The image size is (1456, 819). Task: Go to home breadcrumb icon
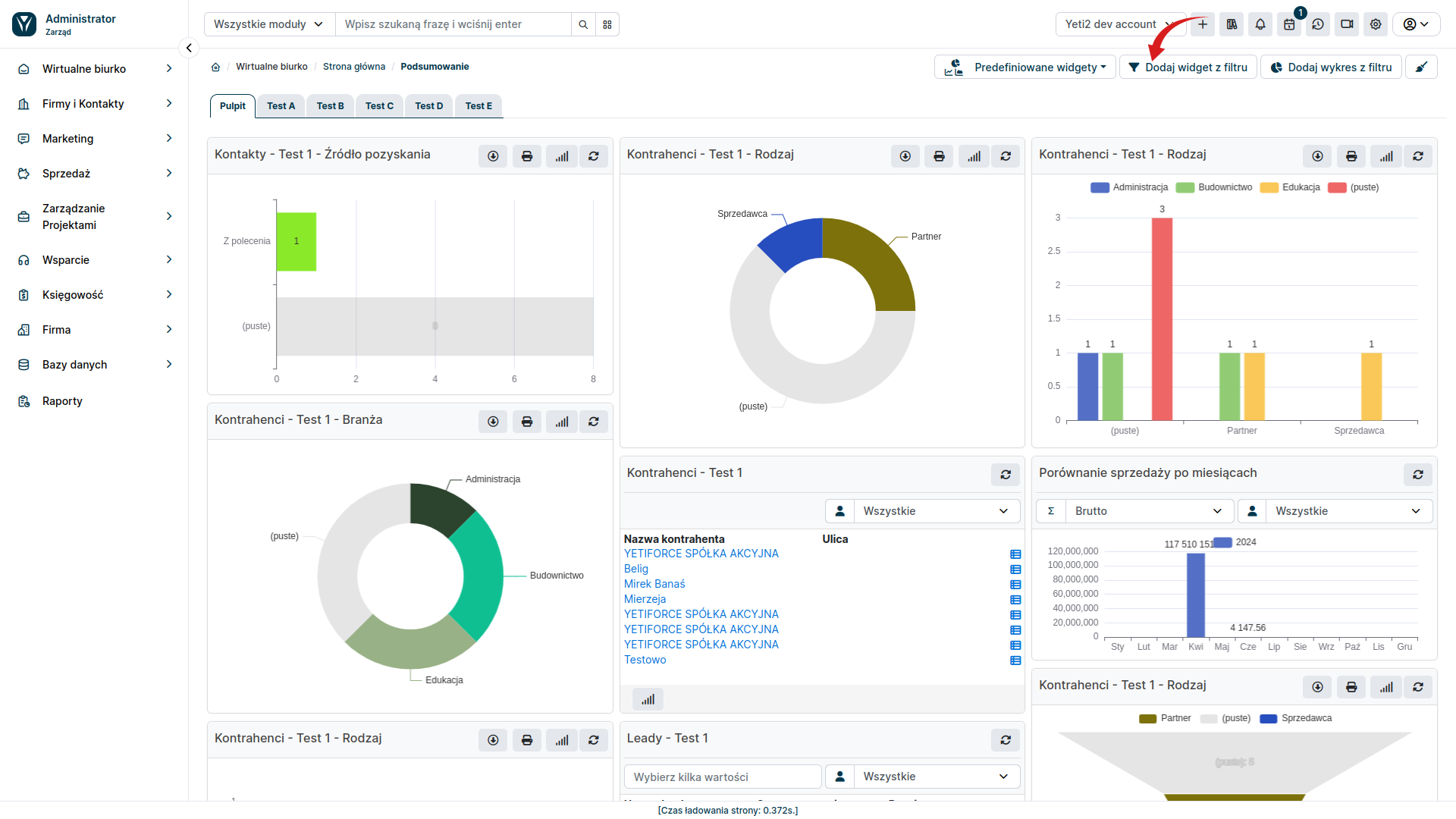[215, 67]
